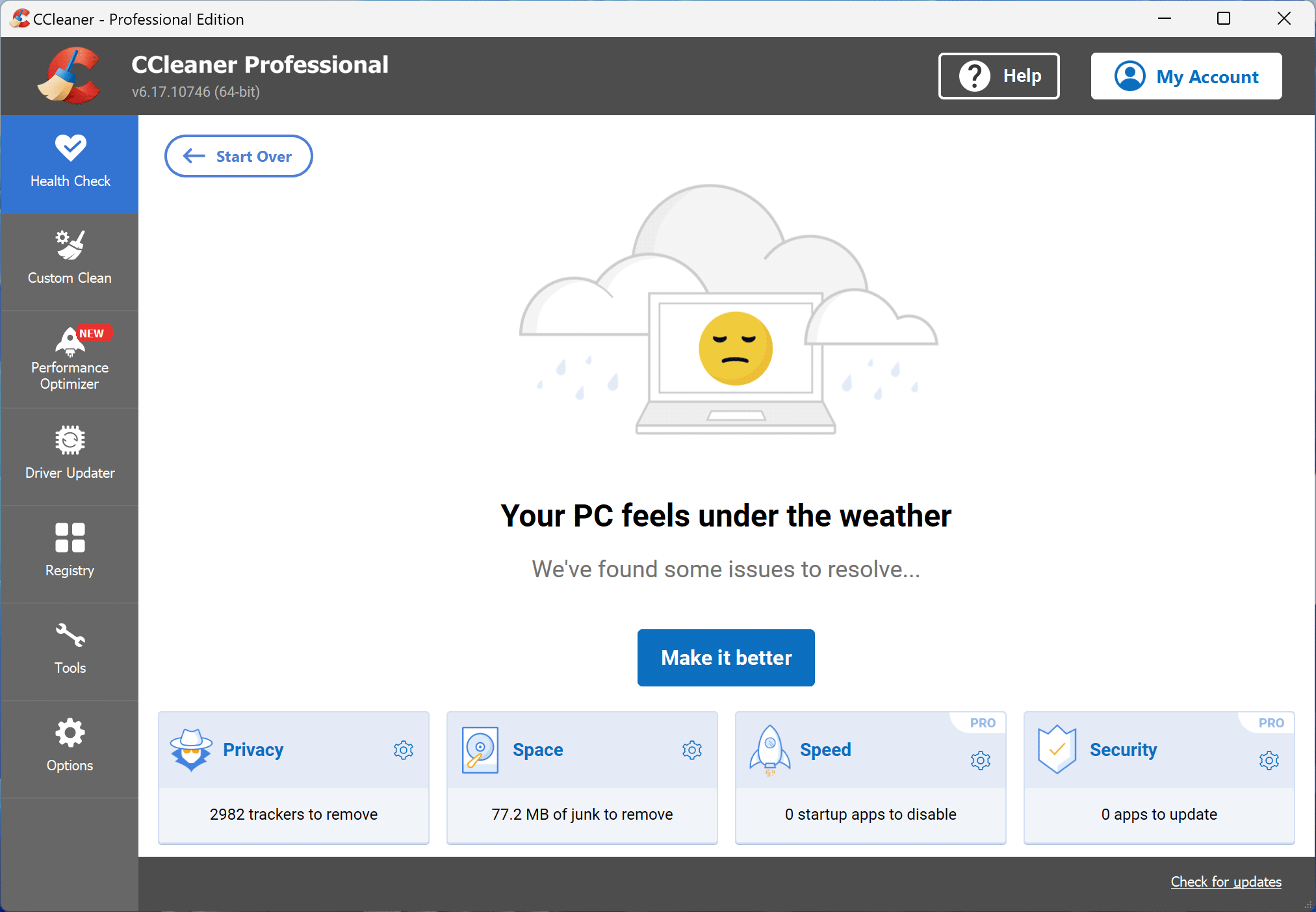This screenshot has width=1316, height=912.
Task: Click the Start Over button
Action: click(237, 155)
